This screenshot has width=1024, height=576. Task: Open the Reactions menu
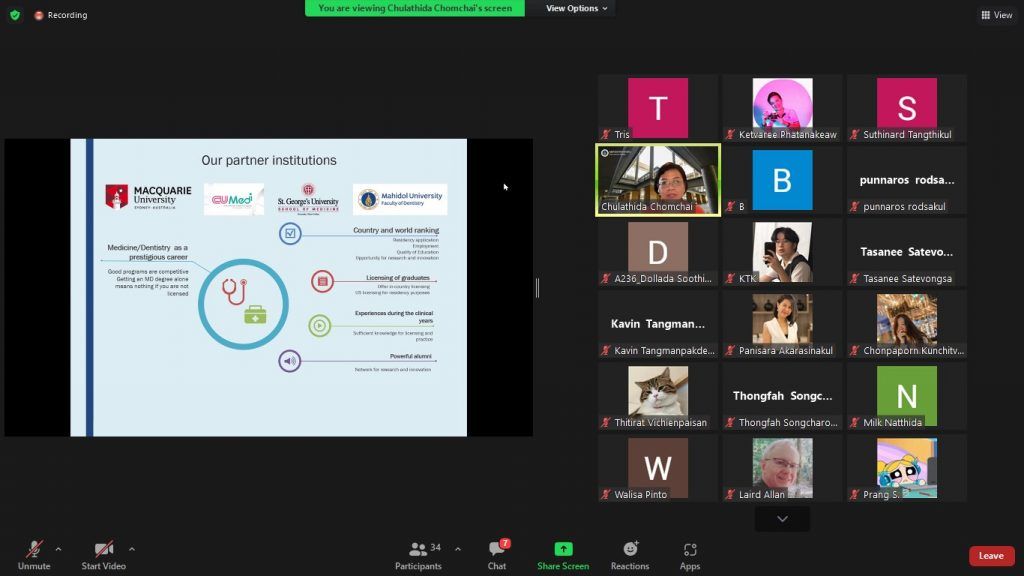tap(630, 550)
